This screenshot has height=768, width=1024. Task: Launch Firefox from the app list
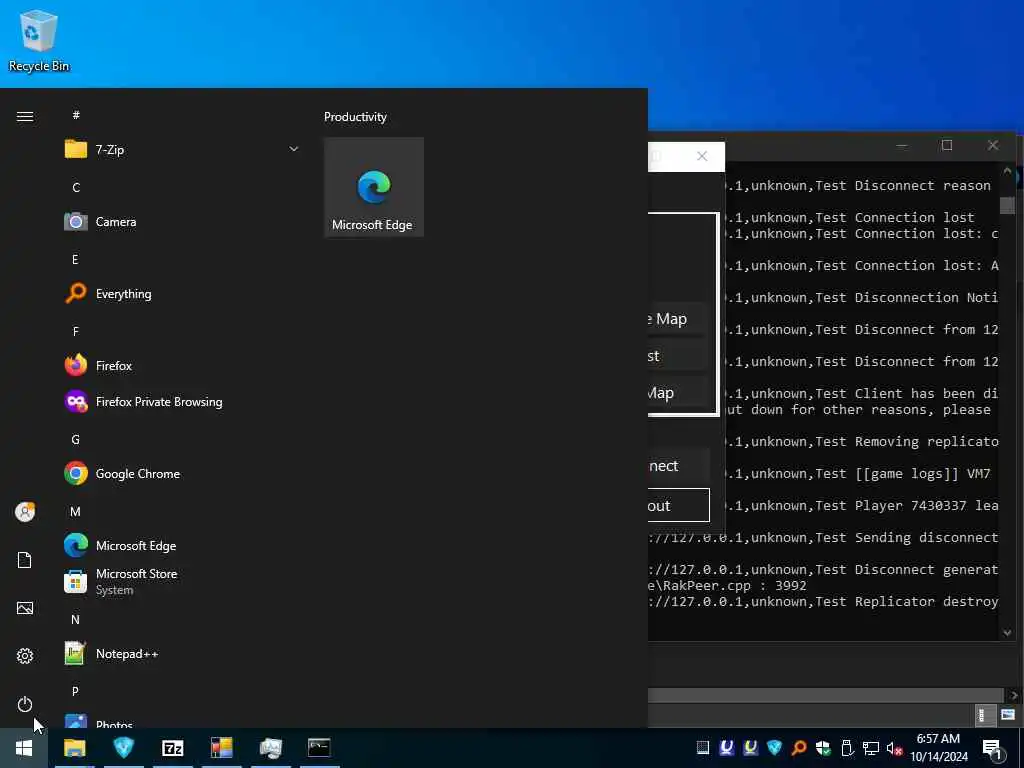pyautogui.click(x=182, y=366)
